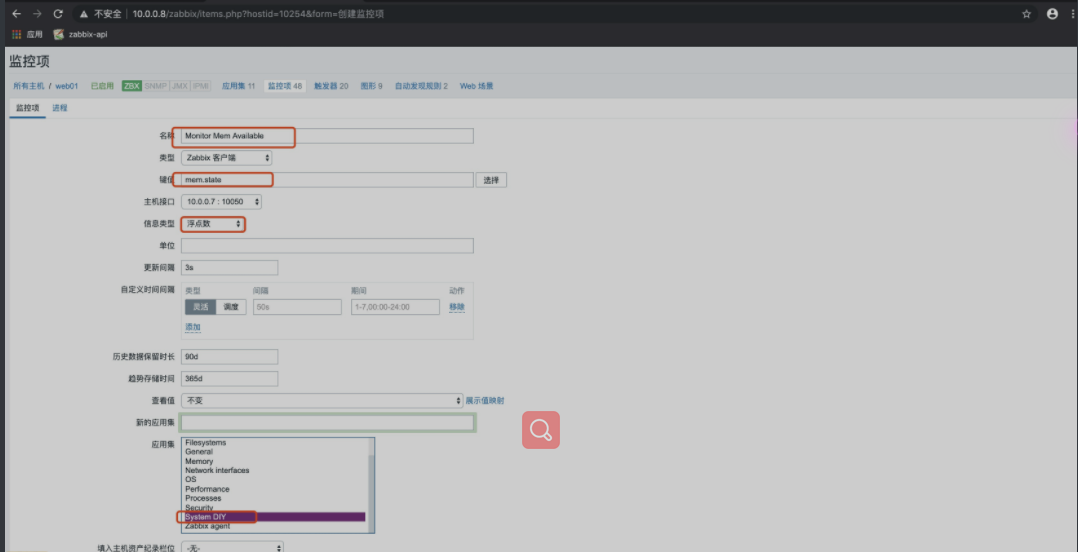Viewport: 1078px width, 552px height.
Task: Click 移除 to remove custom interval
Action: tap(457, 307)
